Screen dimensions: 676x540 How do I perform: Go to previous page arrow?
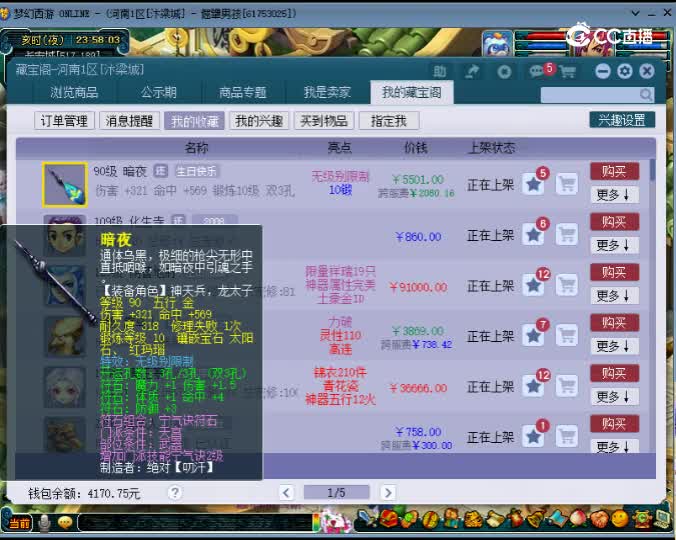(287, 492)
